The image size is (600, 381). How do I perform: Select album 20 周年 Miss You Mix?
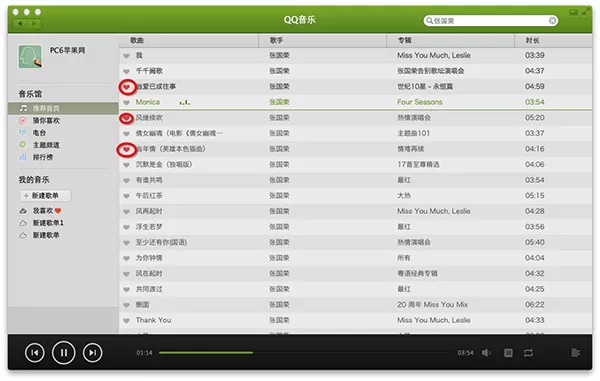click(432, 304)
